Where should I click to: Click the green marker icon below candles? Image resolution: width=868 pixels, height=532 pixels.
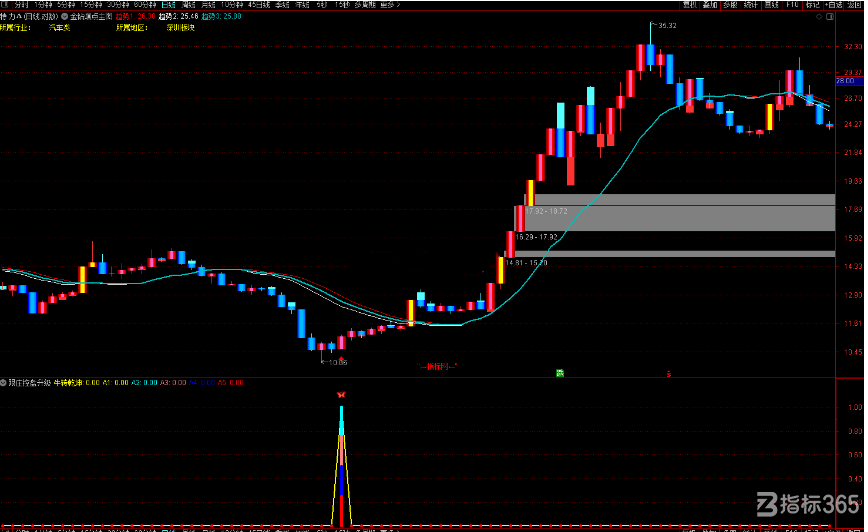[x=560, y=373]
